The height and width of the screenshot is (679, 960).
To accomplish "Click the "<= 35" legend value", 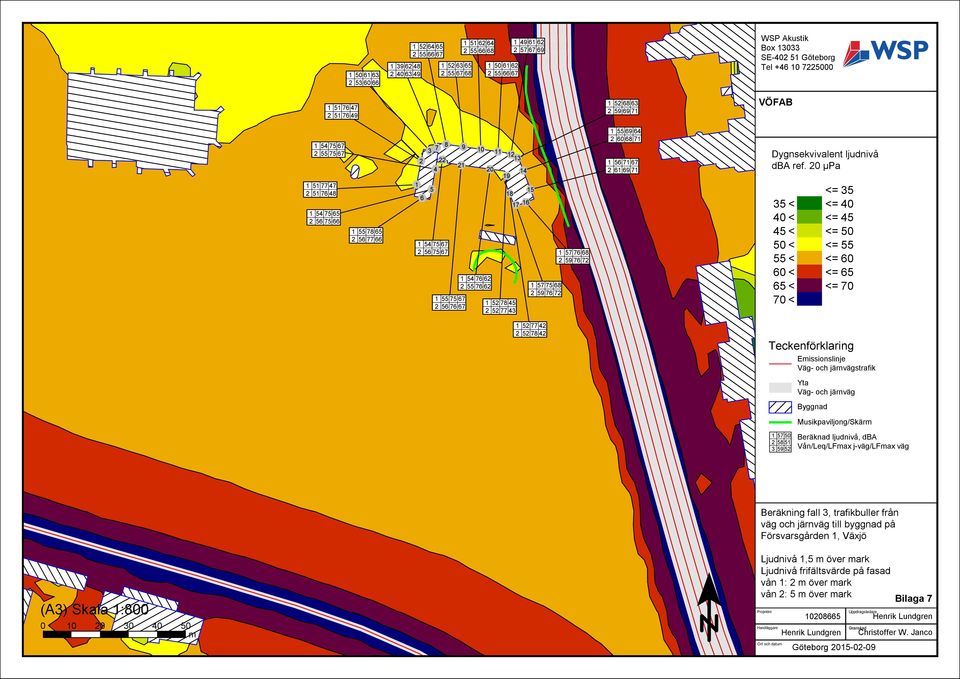I will (x=839, y=190).
